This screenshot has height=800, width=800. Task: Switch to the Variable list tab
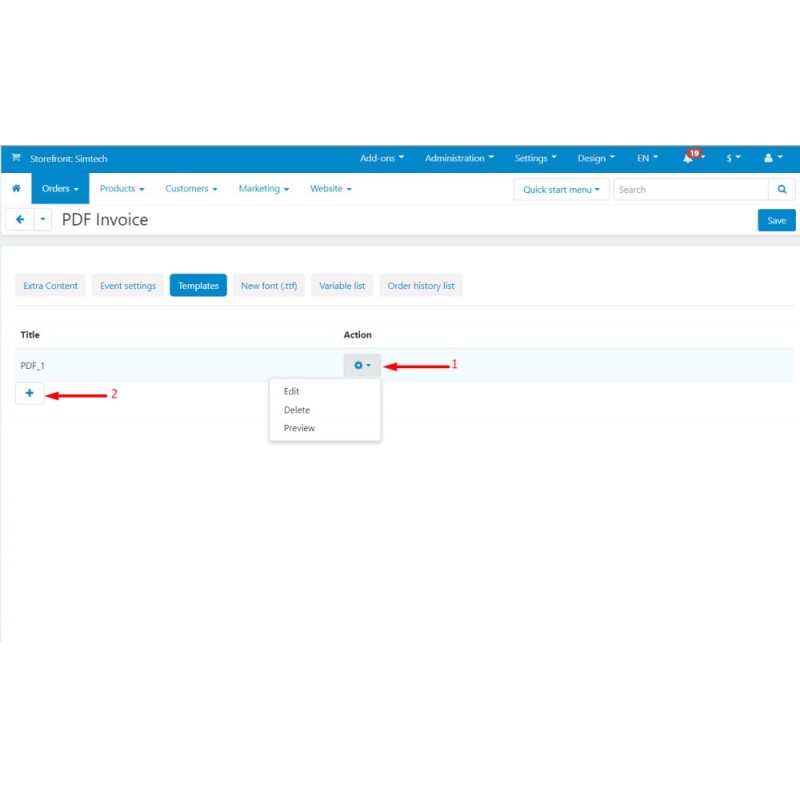(342, 285)
